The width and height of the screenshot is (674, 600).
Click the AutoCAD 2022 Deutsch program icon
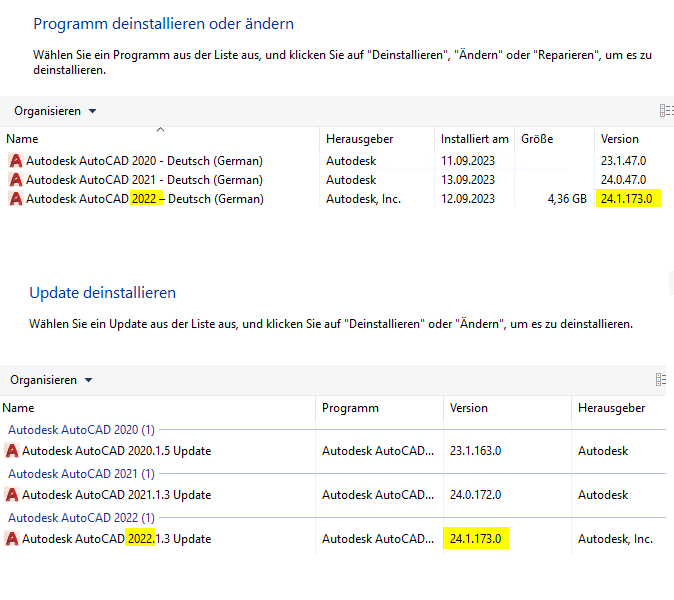click(15, 199)
